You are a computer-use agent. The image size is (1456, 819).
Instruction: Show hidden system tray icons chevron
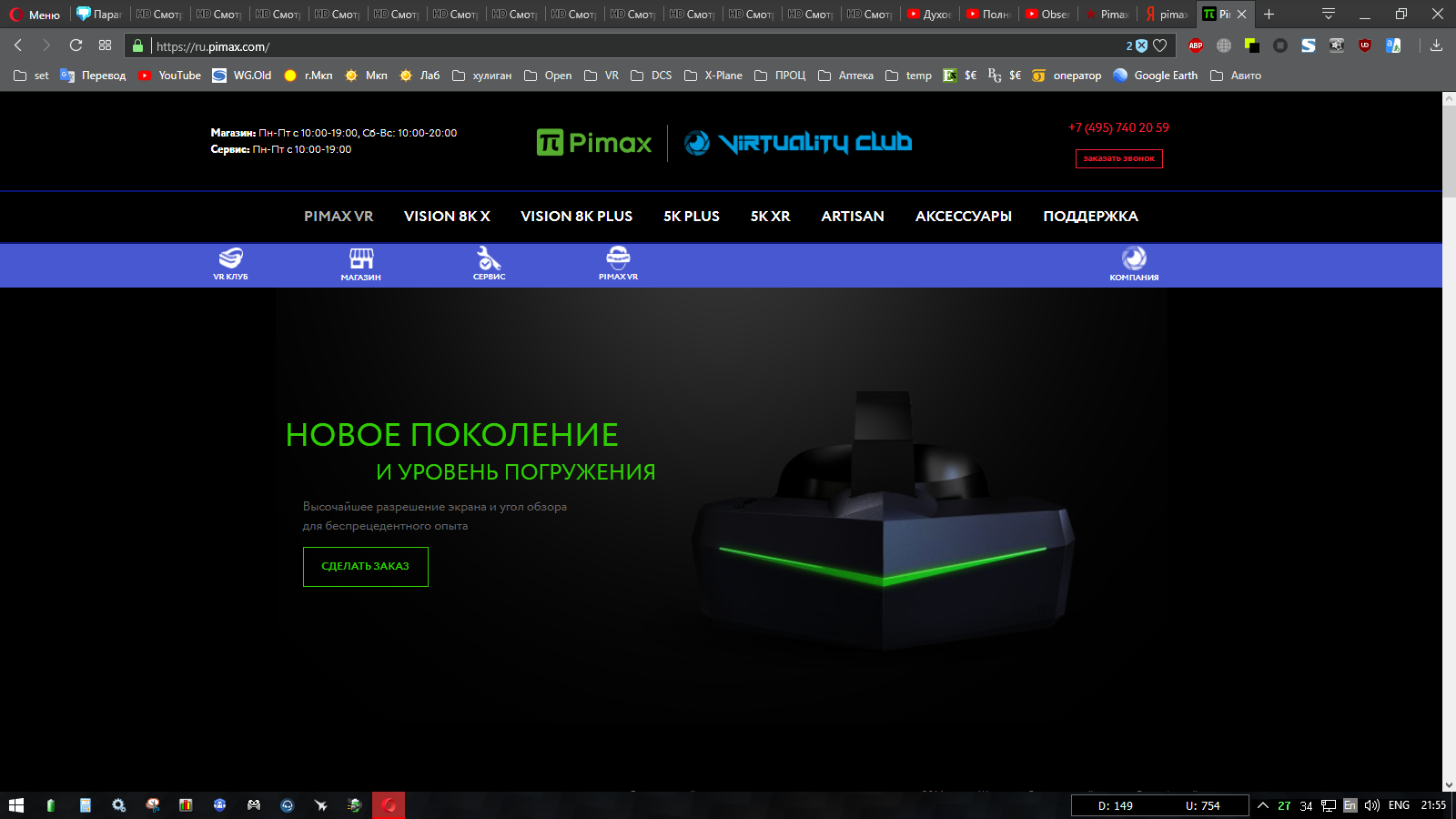[x=1263, y=805]
